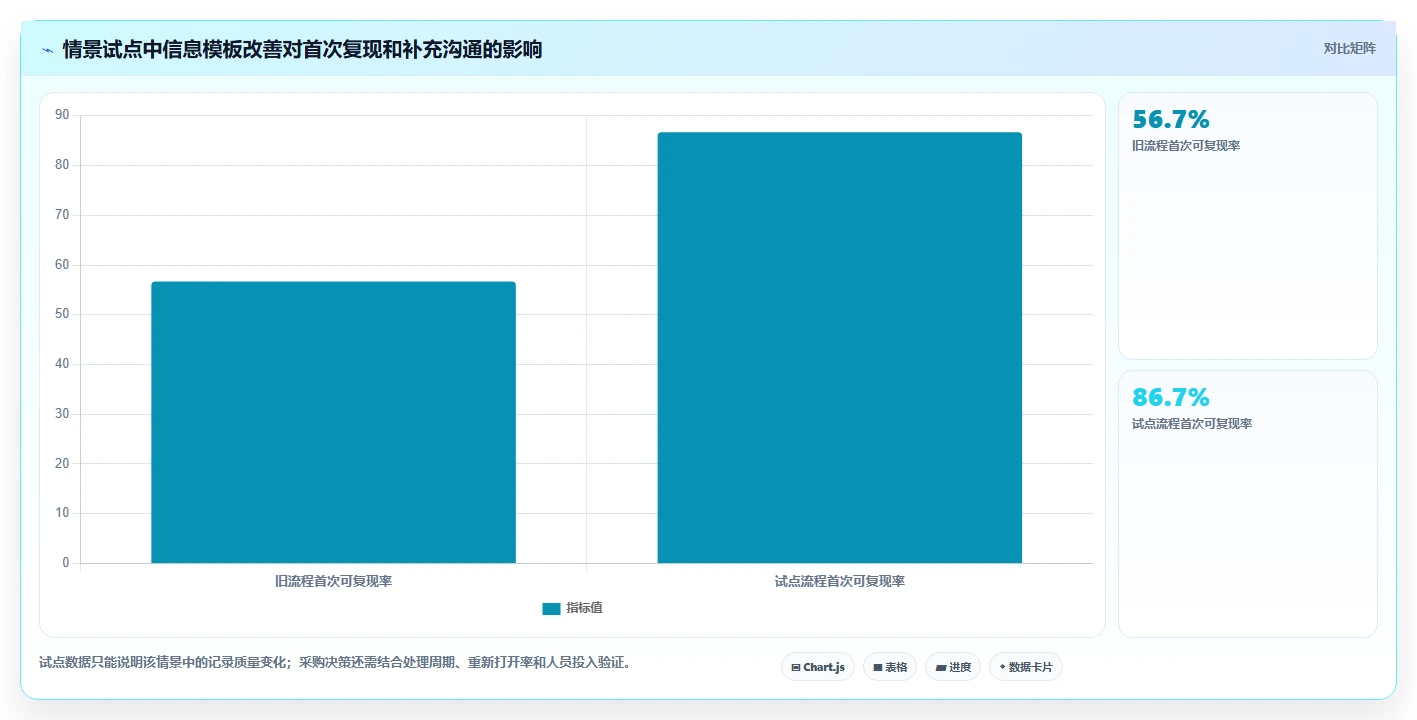The width and height of the screenshot is (1417, 720).
Task: Select the 表格 chip
Action: coord(890,667)
